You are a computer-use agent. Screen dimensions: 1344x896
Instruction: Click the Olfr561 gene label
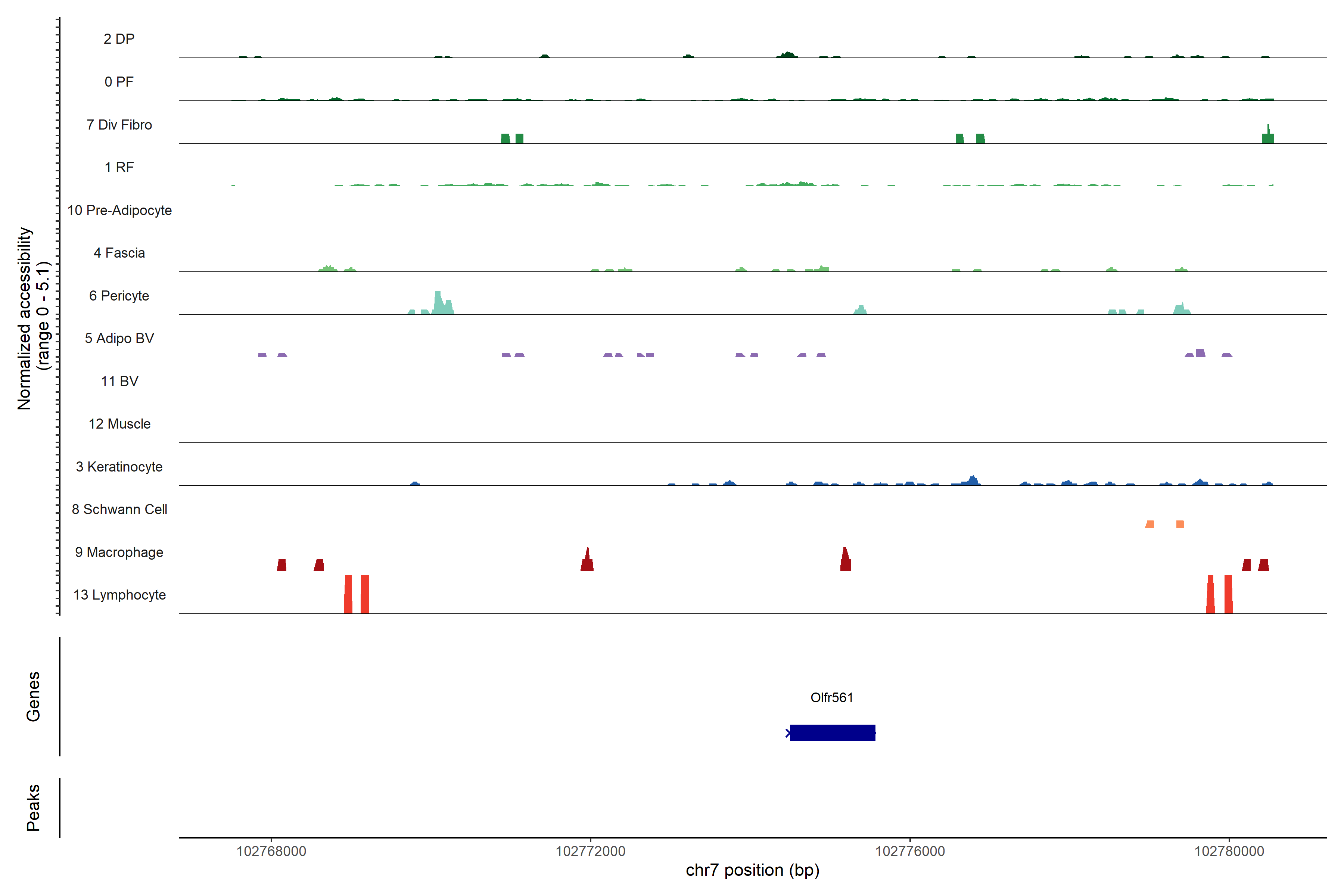point(831,698)
